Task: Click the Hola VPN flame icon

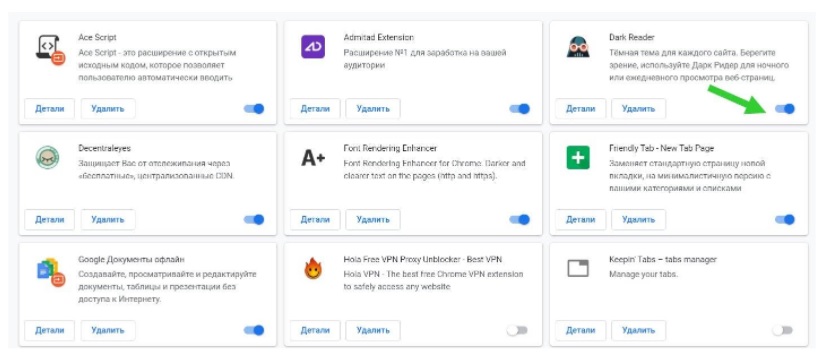Action: (x=313, y=269)
